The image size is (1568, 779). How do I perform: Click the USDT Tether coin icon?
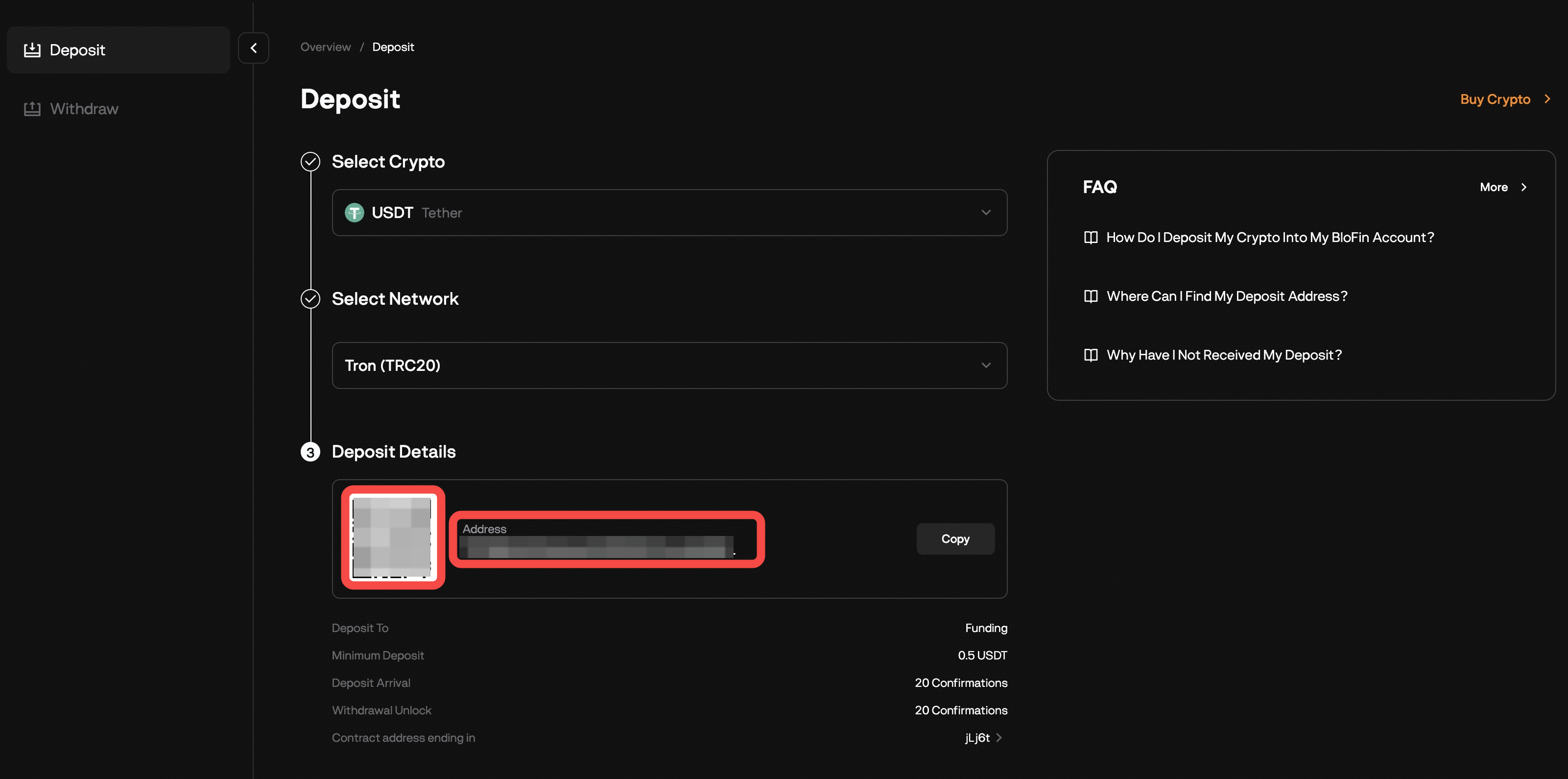[x=354, y=213]
